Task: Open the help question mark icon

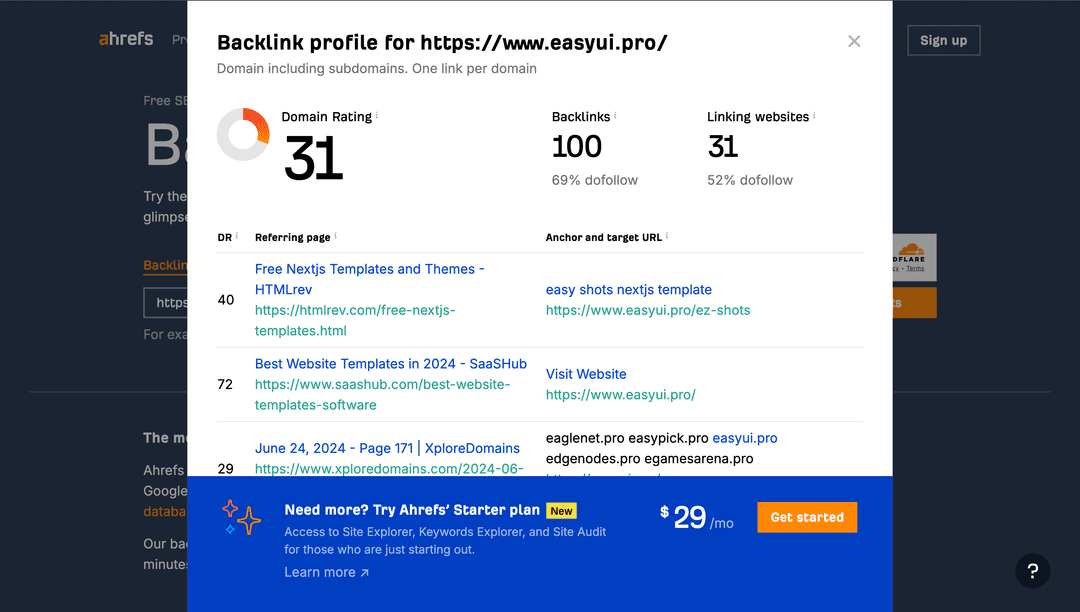Action: click(x=1033, y=571)
